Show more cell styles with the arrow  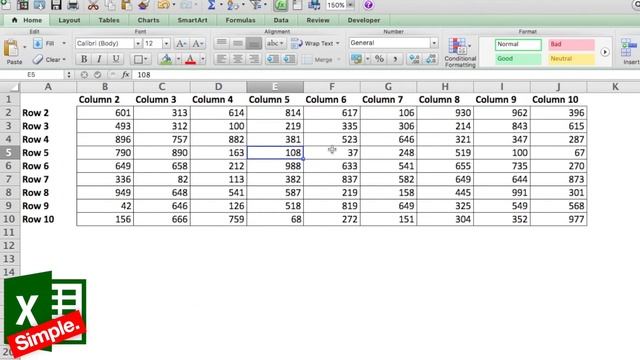point(605,52)
